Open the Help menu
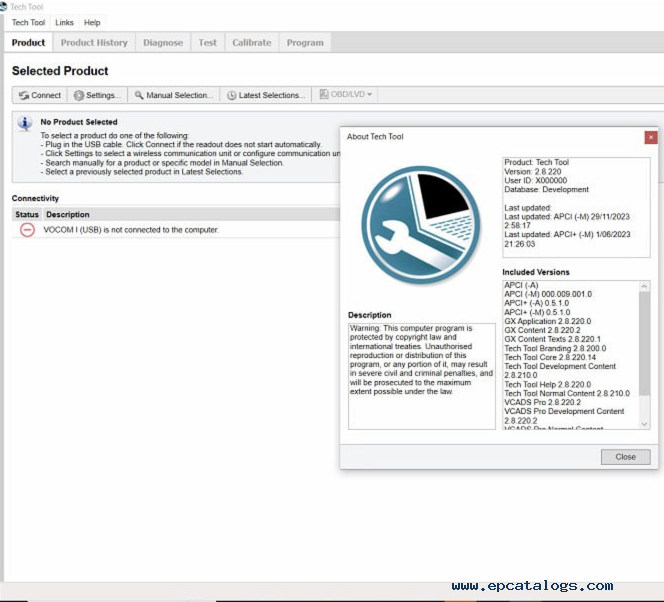This screenshot has width=664, height=602. (92, 22)
